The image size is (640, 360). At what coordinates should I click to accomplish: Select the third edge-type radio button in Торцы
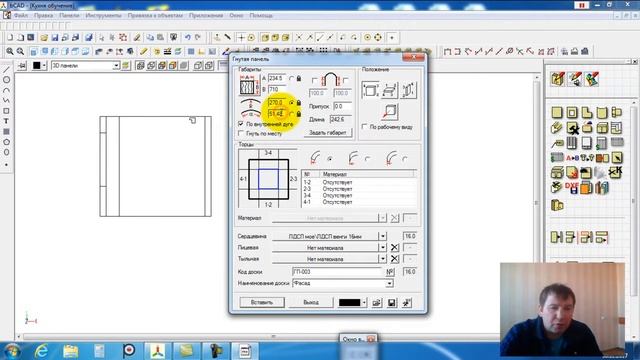pyautogui.click(x=405, y=159)
